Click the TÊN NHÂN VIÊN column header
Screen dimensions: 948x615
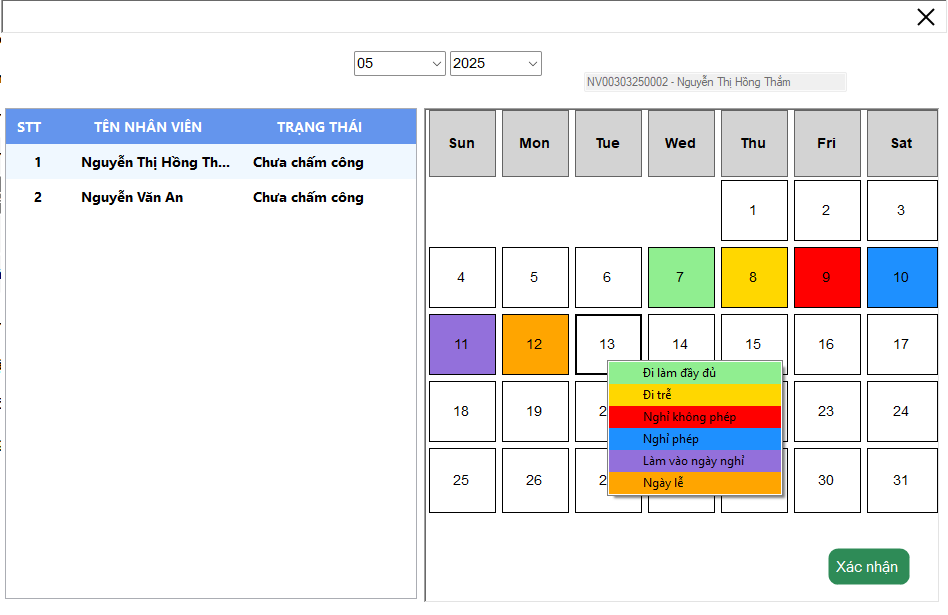148,127
